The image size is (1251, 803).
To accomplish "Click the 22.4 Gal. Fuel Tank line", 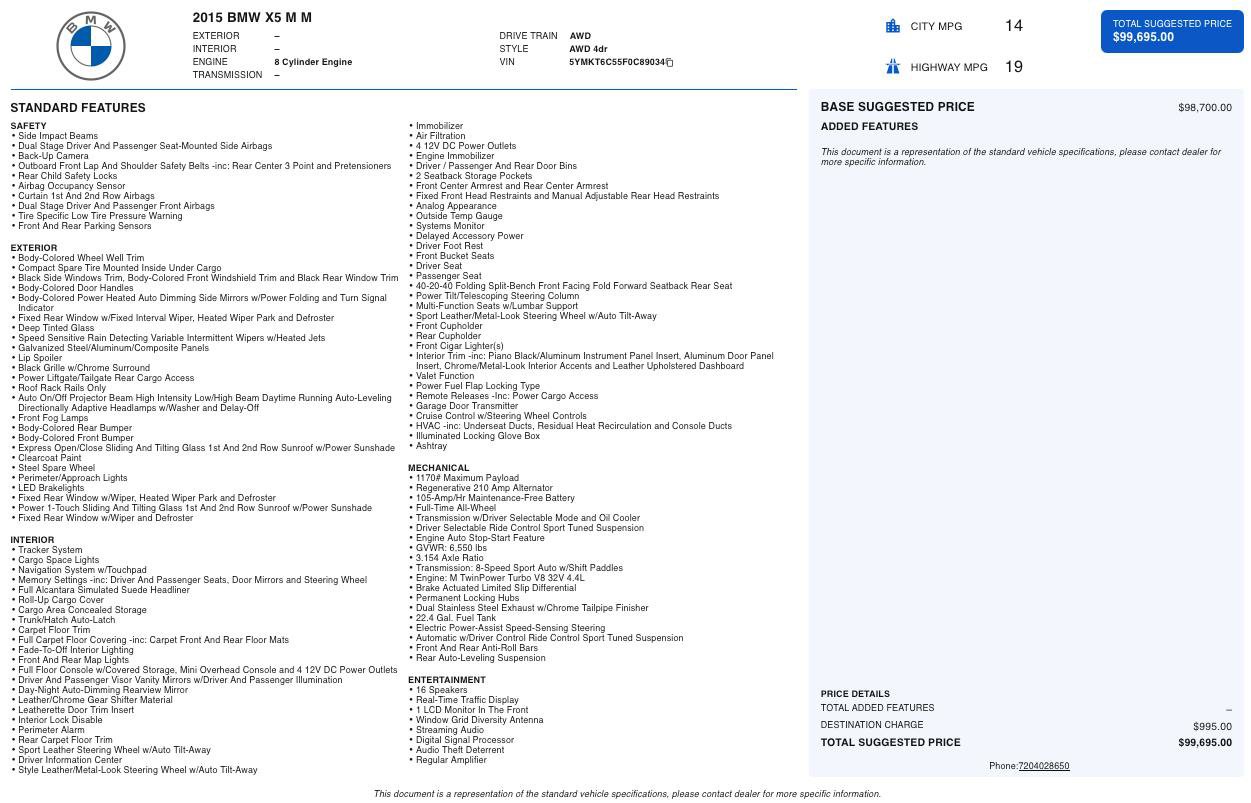I will (456, 618).
